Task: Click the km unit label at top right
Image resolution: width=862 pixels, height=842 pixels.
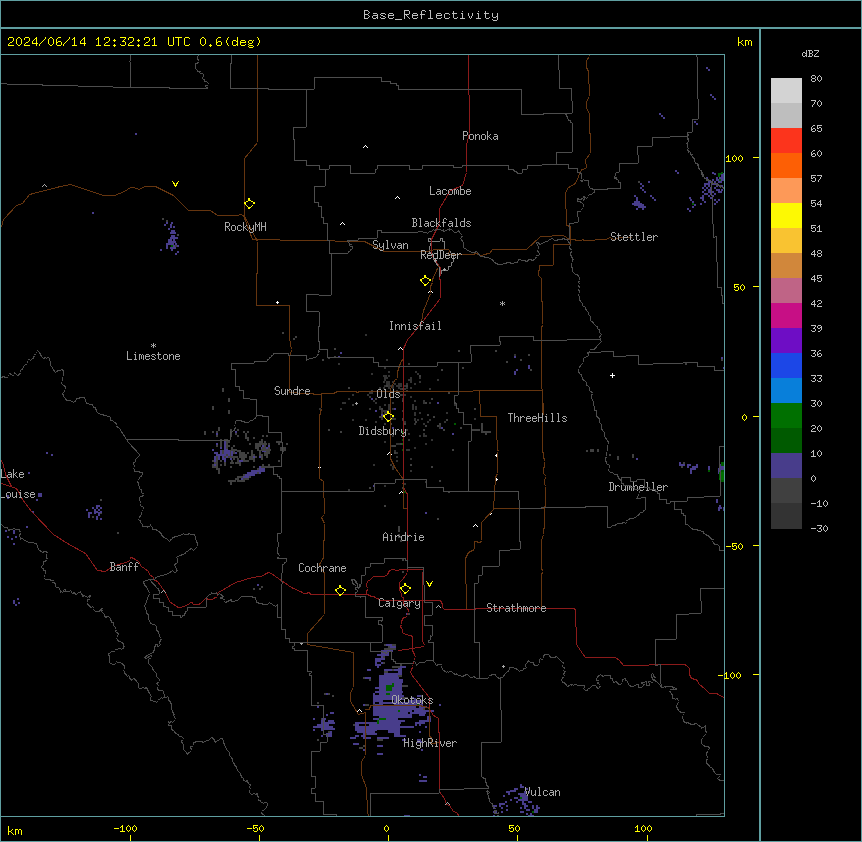Action: click(x=744, y=42)
